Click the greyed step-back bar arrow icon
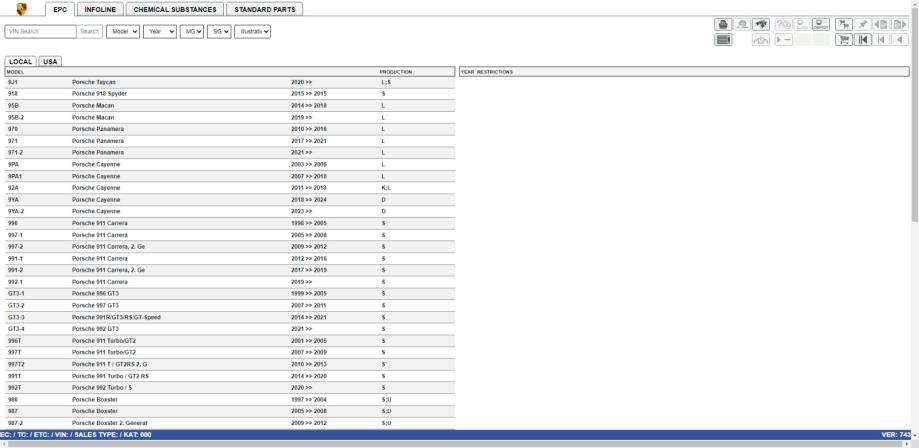919x448 pixels. coord(881,40)
